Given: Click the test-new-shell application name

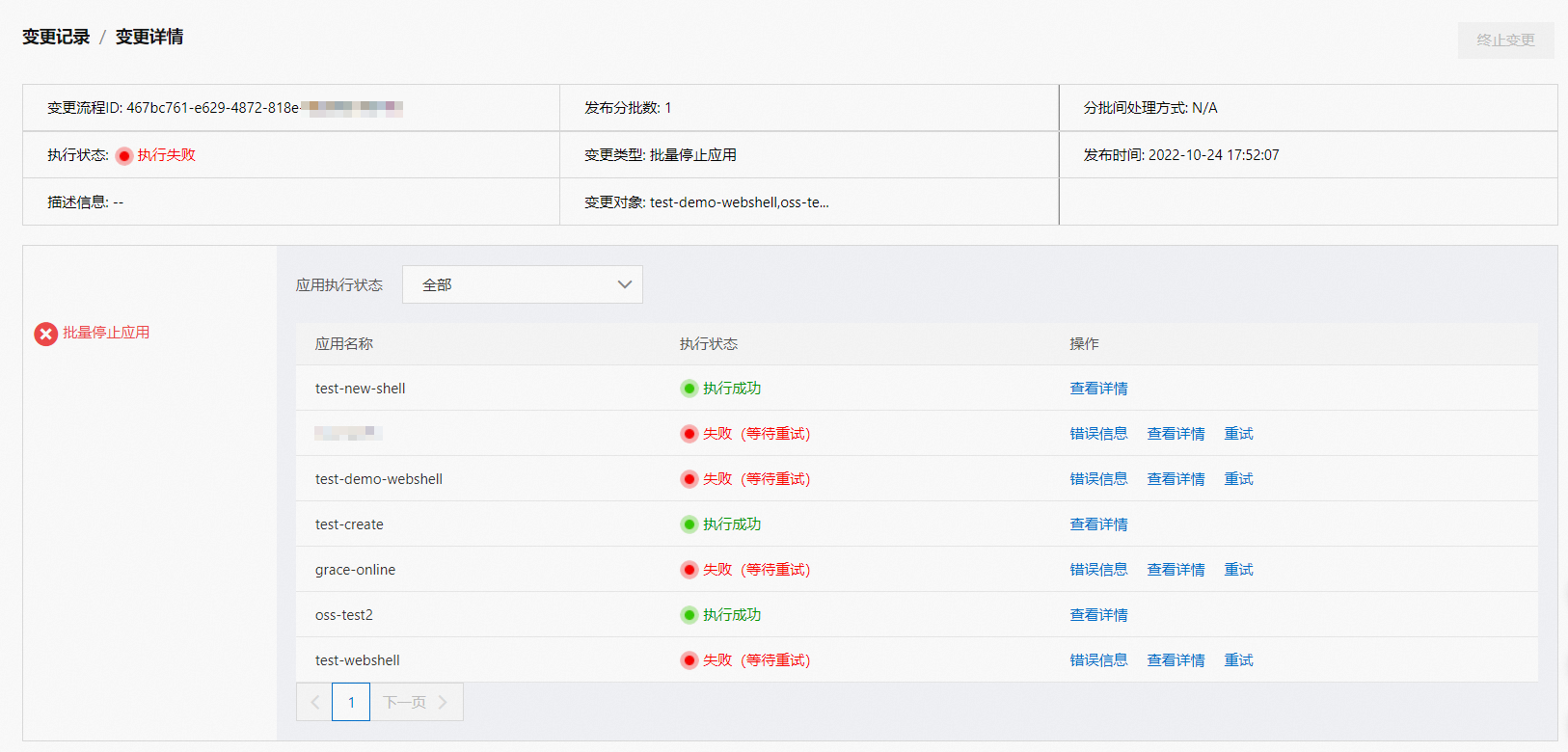Looking at the screenshot, I should click(360, 389).
